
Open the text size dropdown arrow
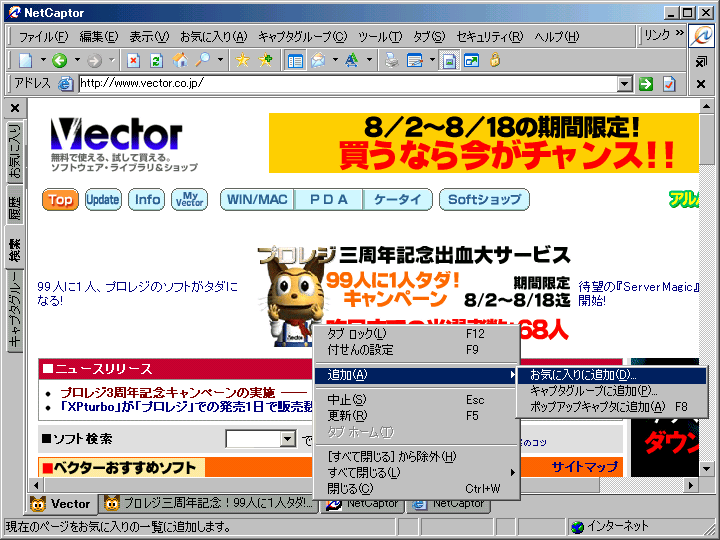pos(369,60)
